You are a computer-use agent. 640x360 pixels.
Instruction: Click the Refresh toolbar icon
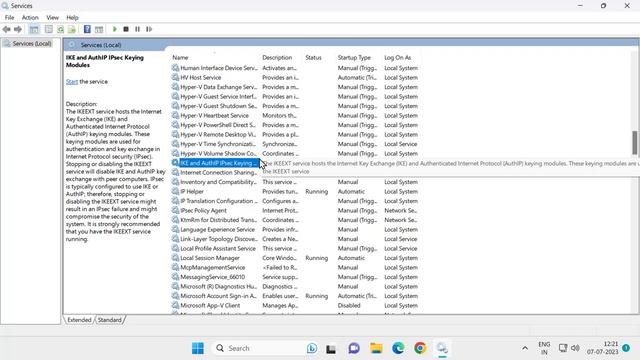[60, 29]
